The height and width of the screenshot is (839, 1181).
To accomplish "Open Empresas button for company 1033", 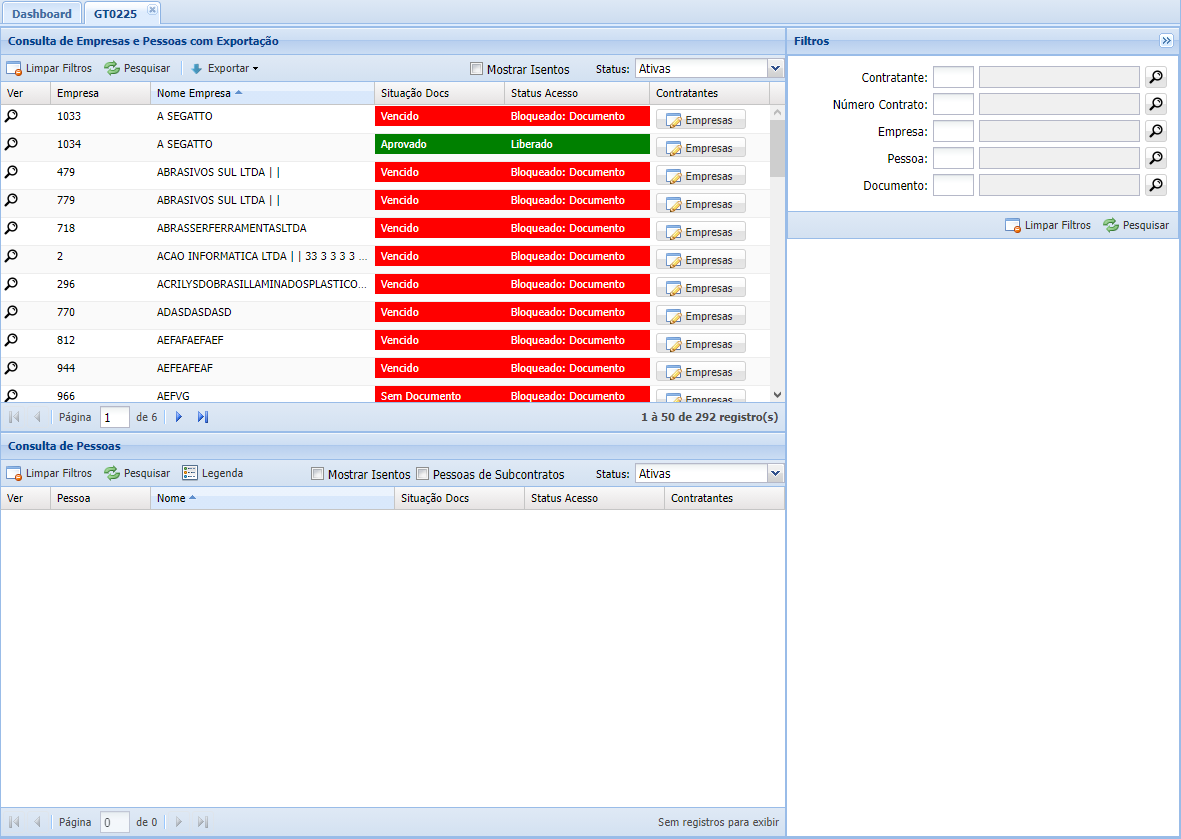I will (700, 120).
